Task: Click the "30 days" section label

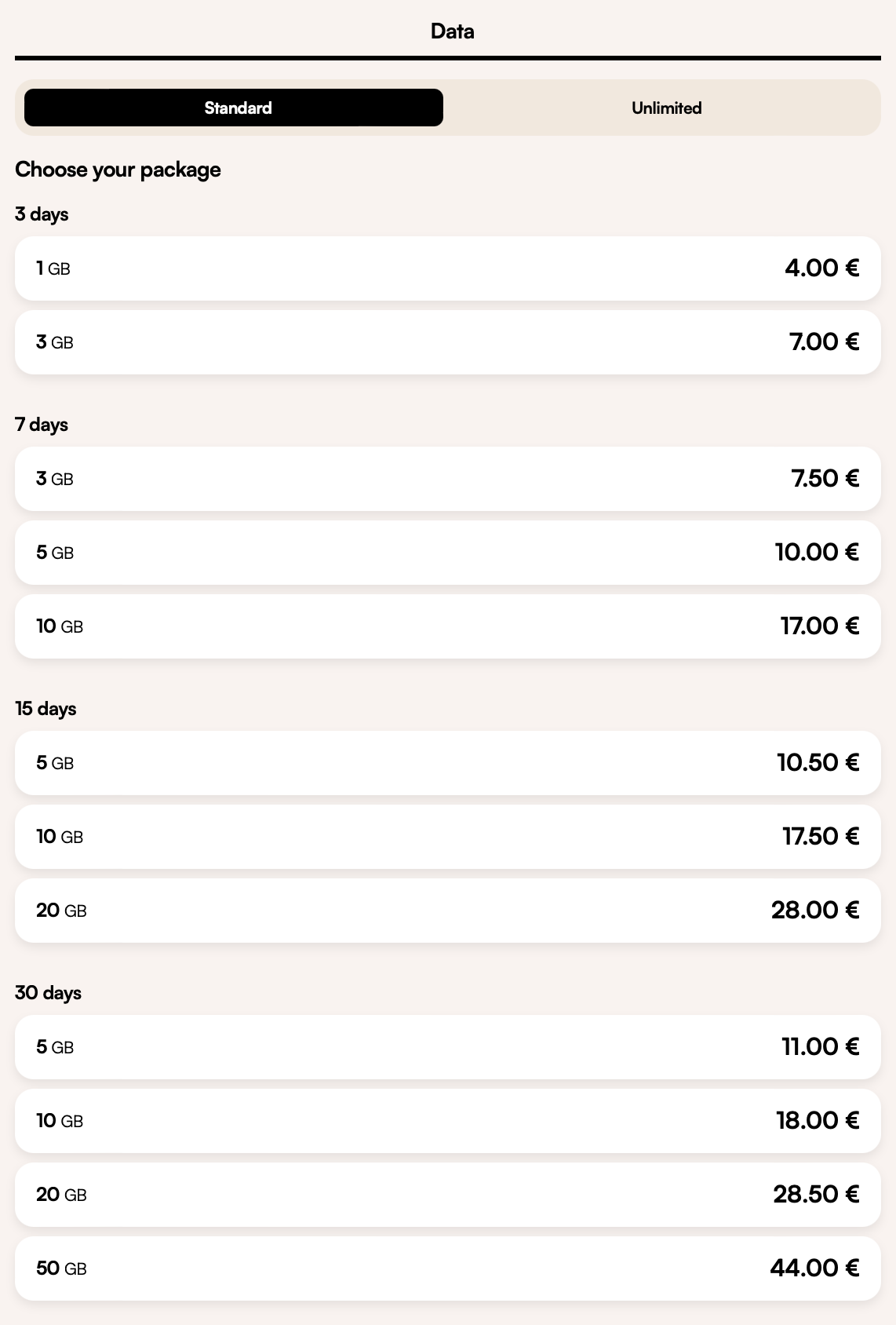Action: tap(48, 993)
